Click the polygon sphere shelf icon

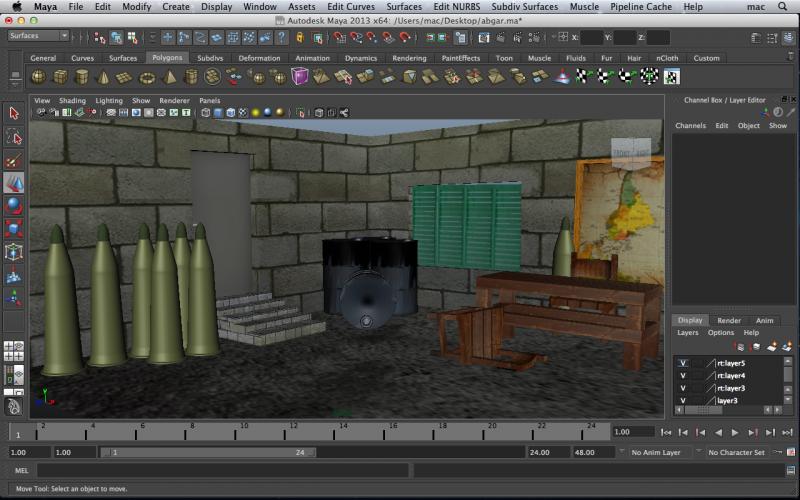click(x=38, y=77)
